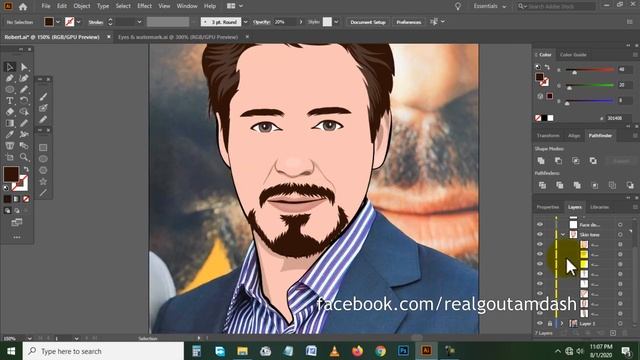Target Layer 1 circle

coord(620,323)
